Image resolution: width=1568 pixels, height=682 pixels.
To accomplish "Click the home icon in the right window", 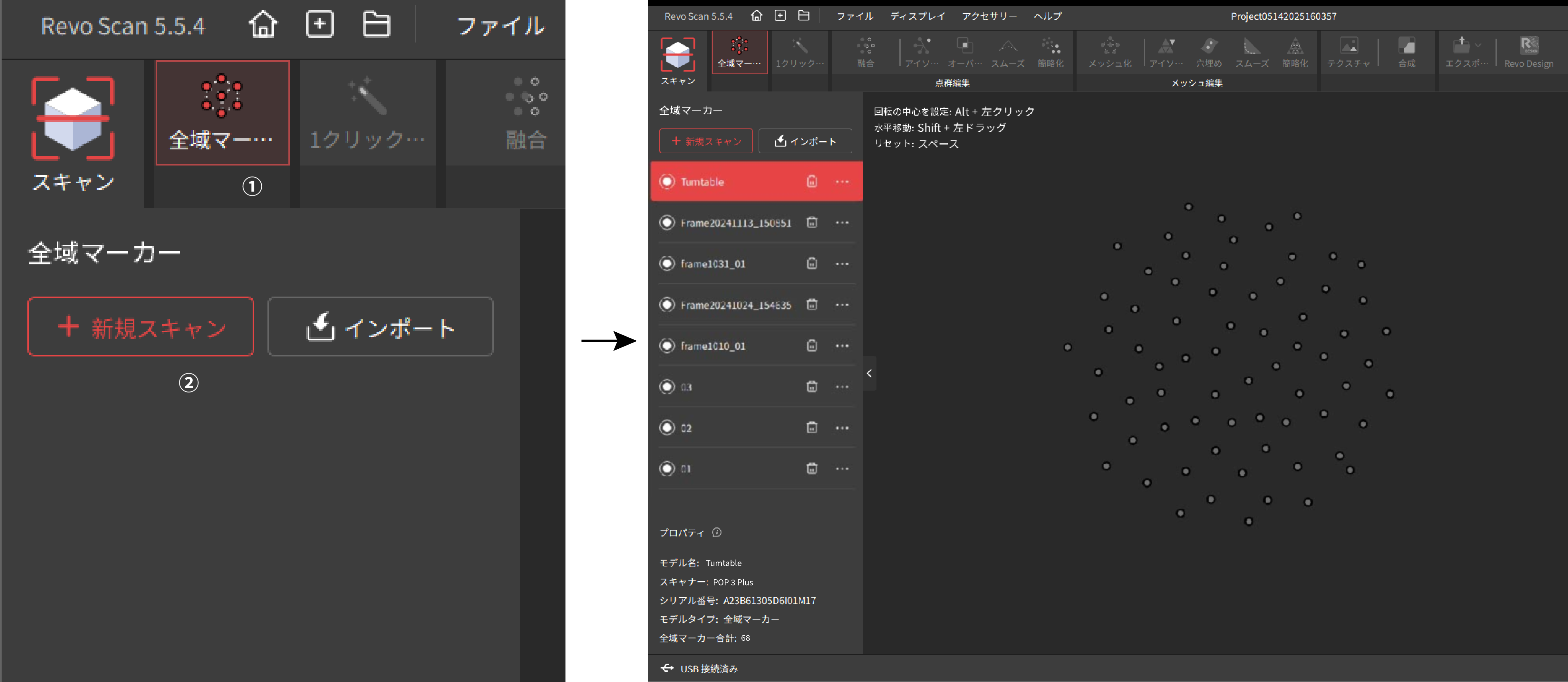I will pyautogui.click(x=756, y=16).
